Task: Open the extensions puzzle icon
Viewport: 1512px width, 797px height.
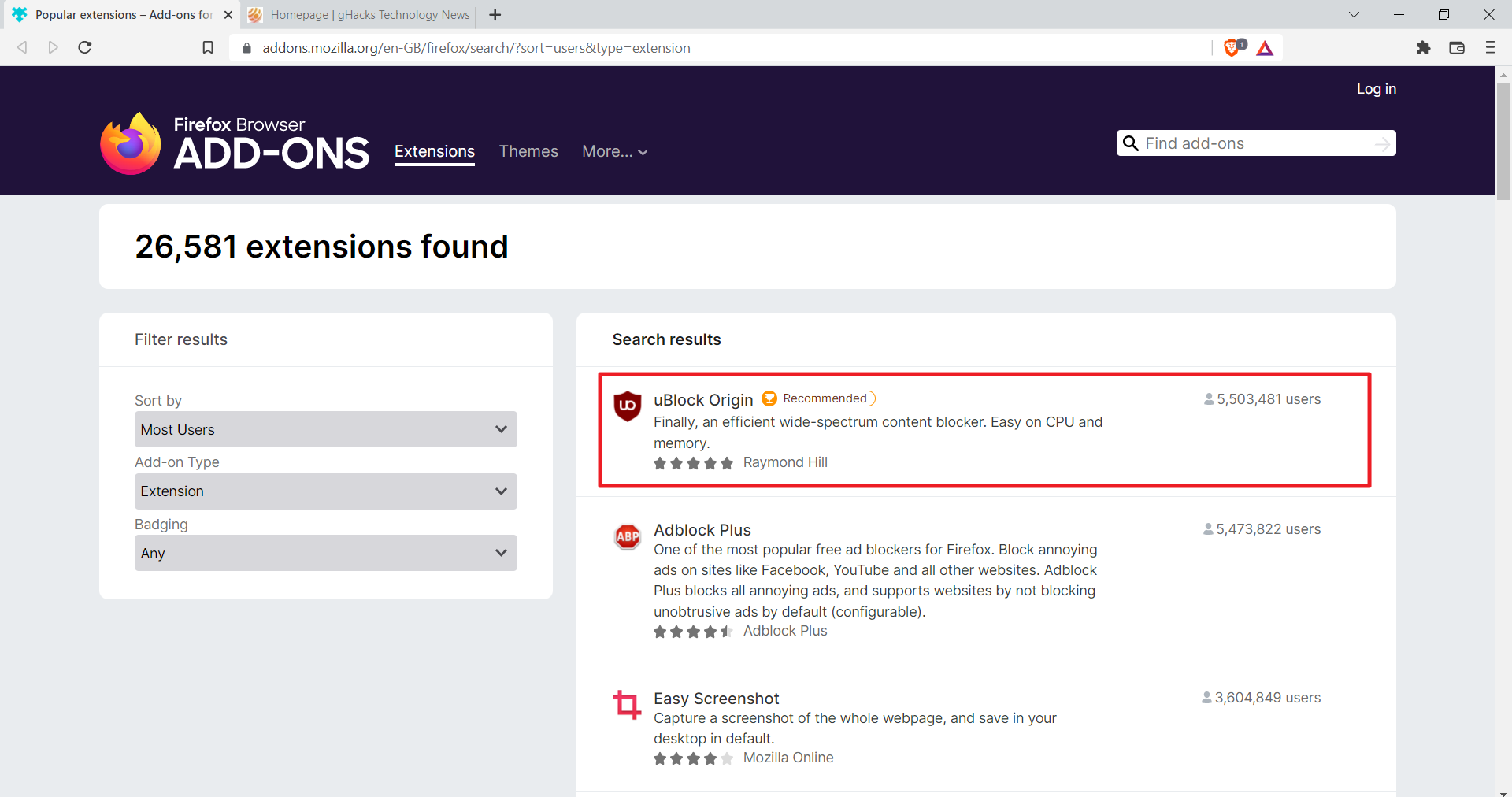Action: click(1423, 47)
